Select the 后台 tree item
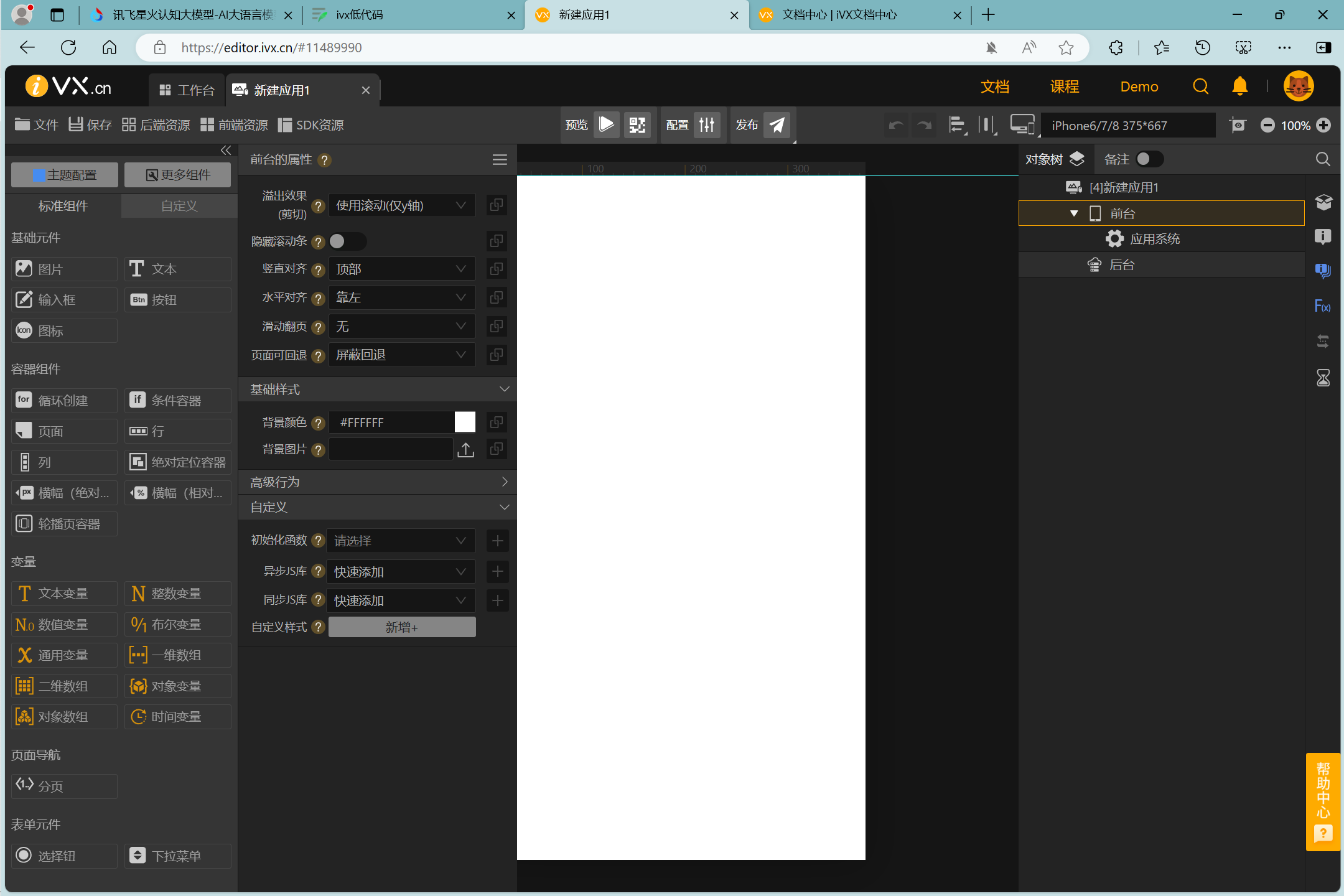Viewport: 1344px width, 896px height. [1161, 264]
